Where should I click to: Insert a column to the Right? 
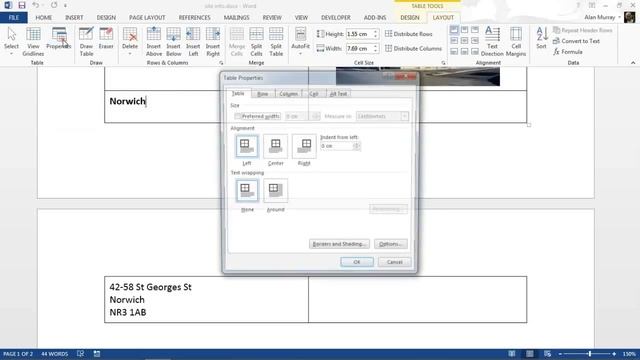coord(213,42)
